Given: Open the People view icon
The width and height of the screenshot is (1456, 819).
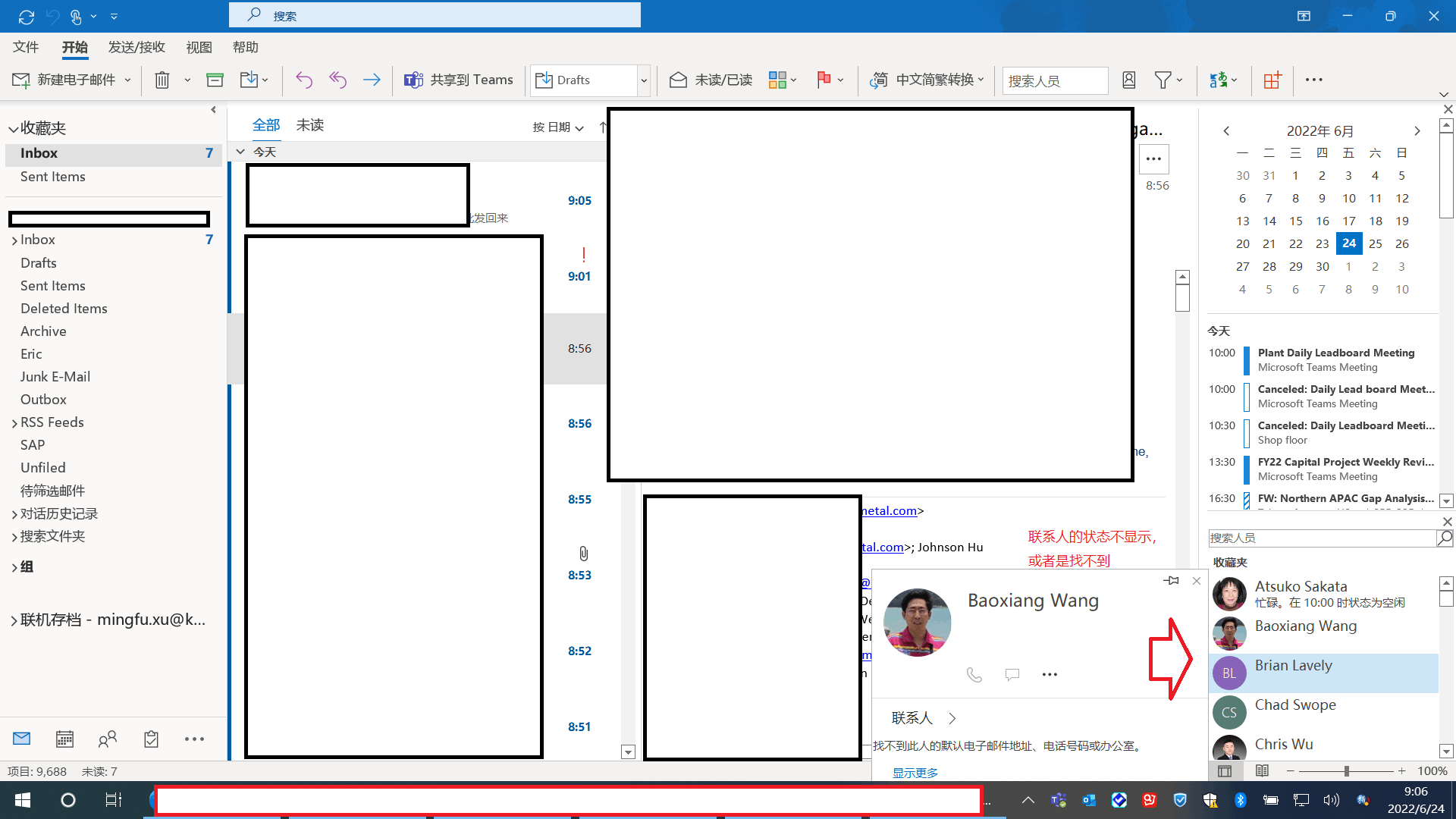Looking at the screenshot, I should click(108, 739).
